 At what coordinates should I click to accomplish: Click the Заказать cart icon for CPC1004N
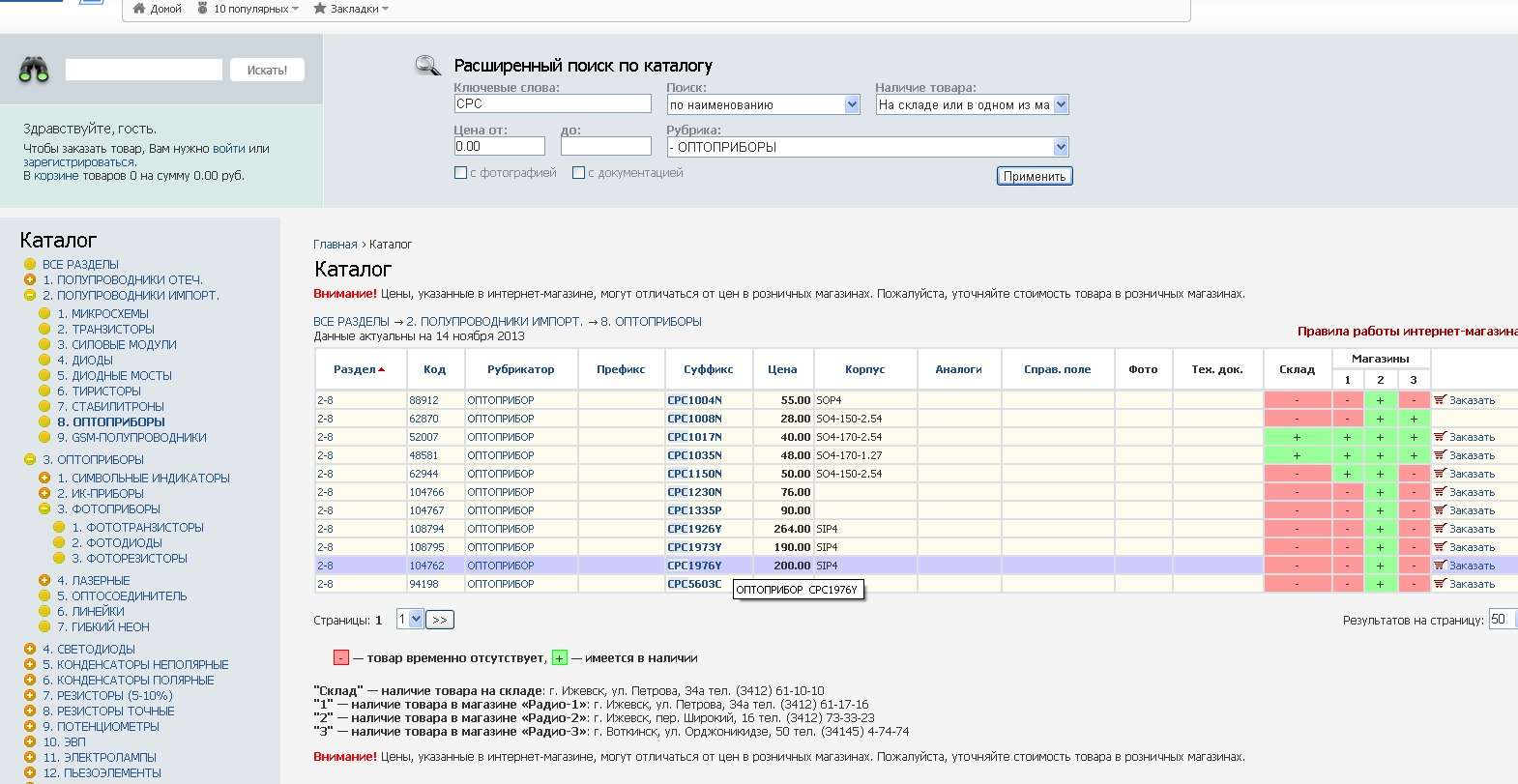(1439, 399)
